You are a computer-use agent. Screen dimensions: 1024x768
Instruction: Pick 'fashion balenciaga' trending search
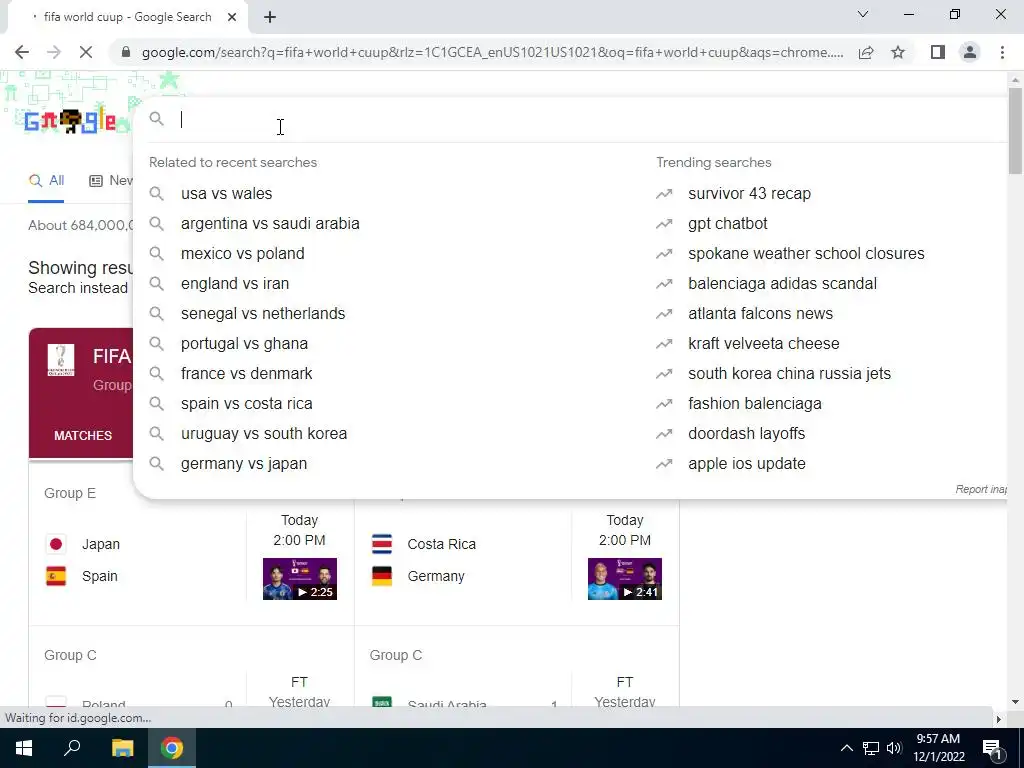pyautogui.click(x=755, y=404)
